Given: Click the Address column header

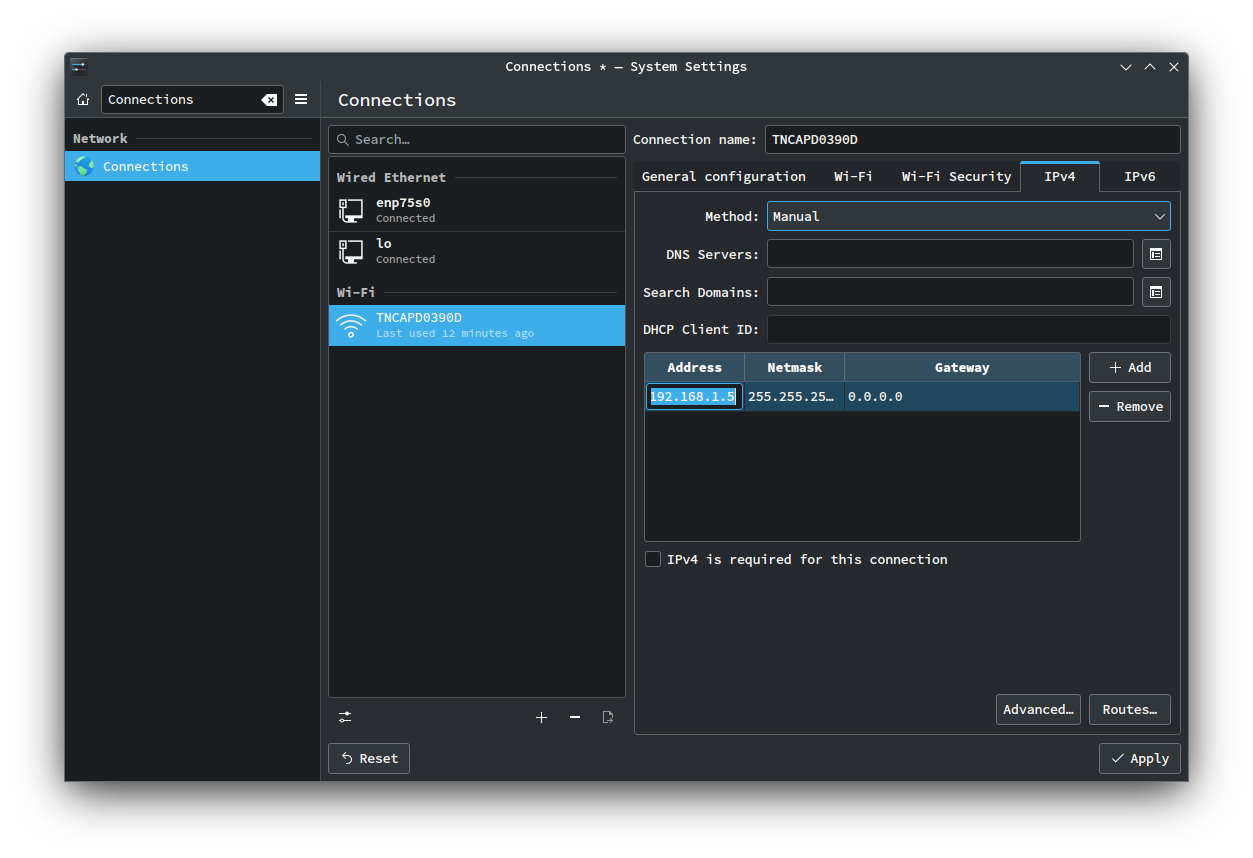Looking at the screenshot, I should pos(694,367).
